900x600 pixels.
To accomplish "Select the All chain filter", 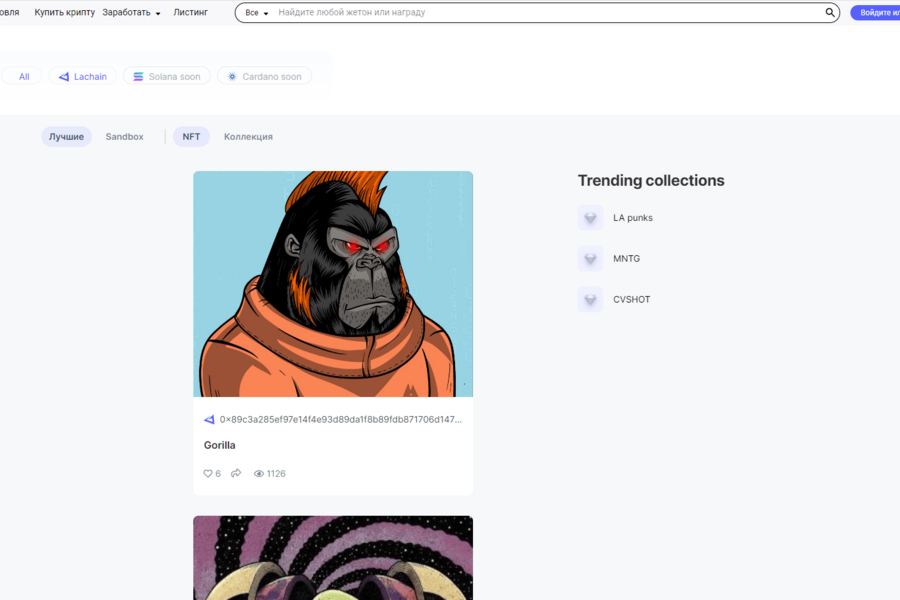I will 23,77.
